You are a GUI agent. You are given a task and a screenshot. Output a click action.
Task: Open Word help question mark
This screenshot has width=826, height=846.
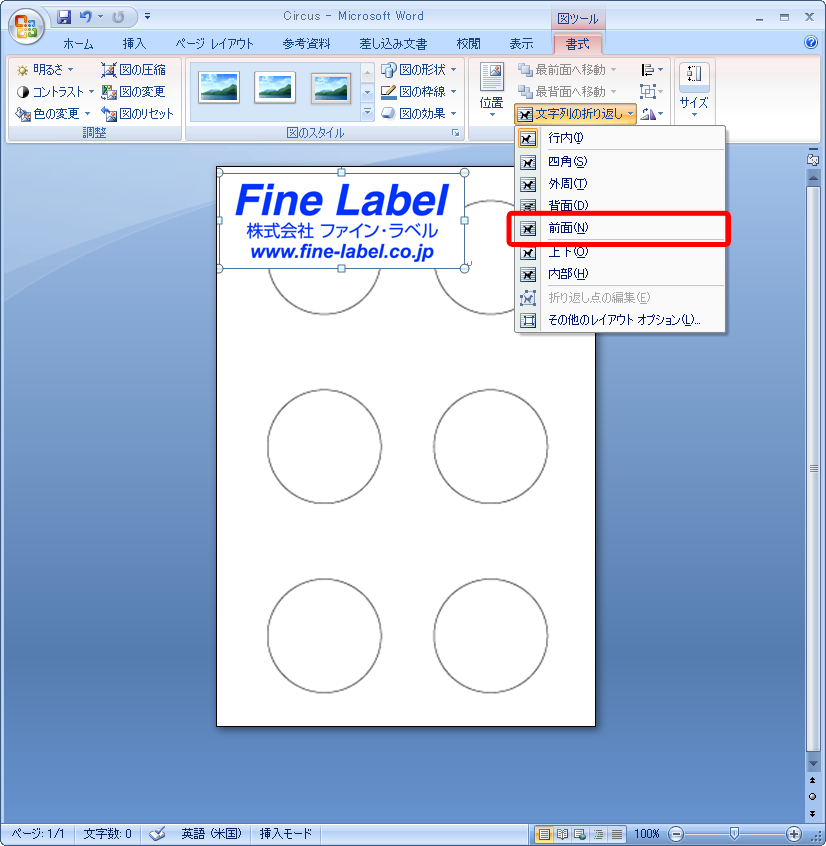811,42
